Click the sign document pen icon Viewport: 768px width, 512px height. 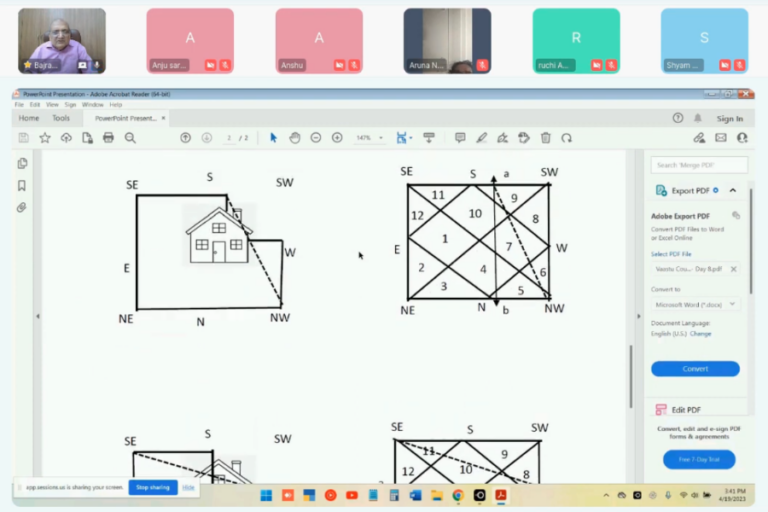coord(503,138)
